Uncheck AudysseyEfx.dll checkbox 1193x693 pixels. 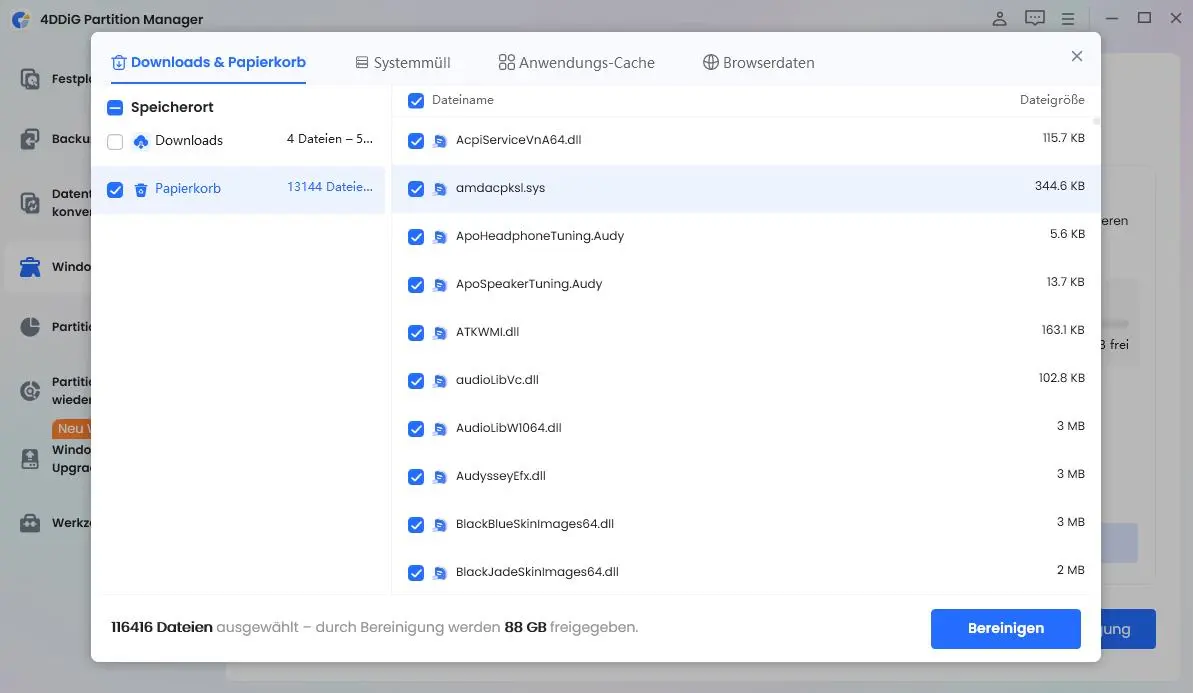[415, 476]
